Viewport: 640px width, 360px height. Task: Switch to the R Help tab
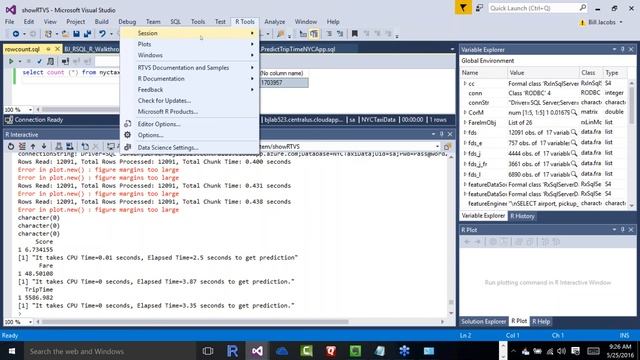(x=541, y=322)
